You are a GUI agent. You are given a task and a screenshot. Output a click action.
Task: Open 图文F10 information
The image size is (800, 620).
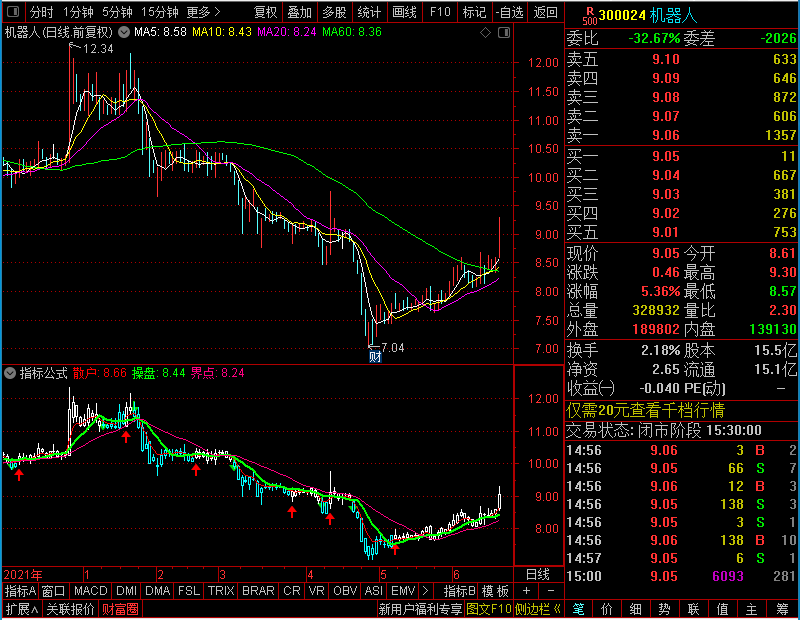[x=489, y=609]
